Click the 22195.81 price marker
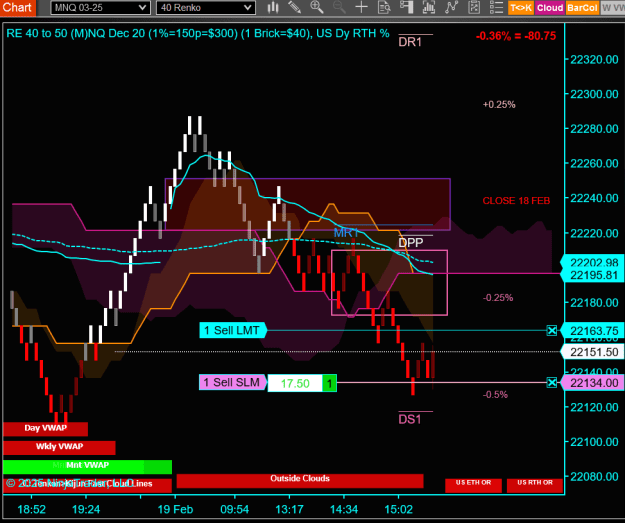 (594, 275)
